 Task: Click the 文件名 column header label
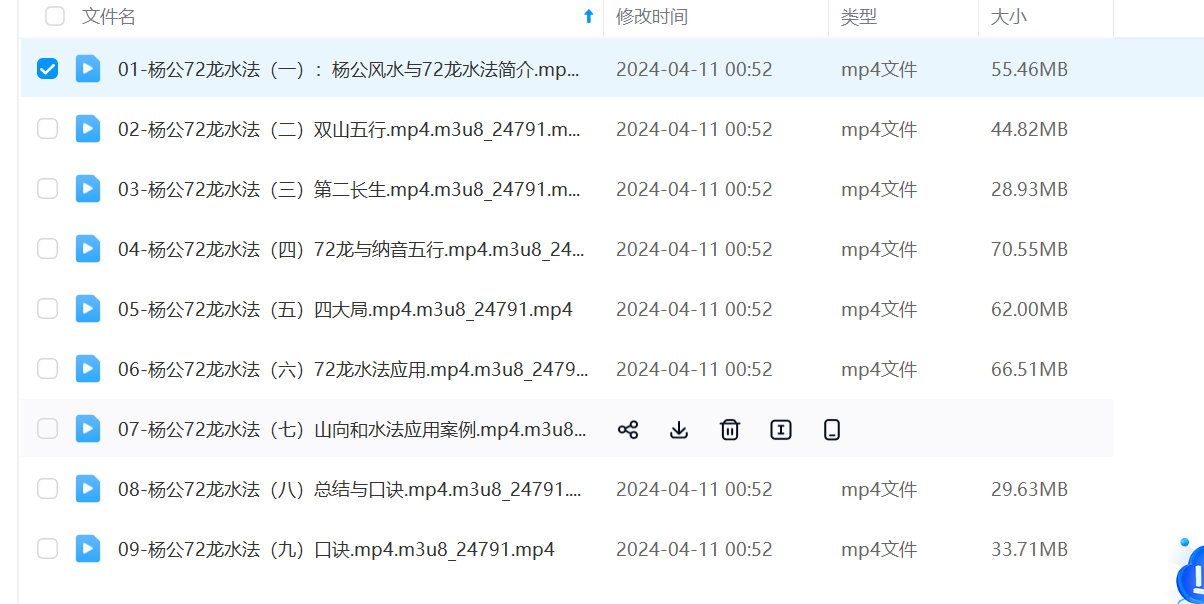(109, 17)
